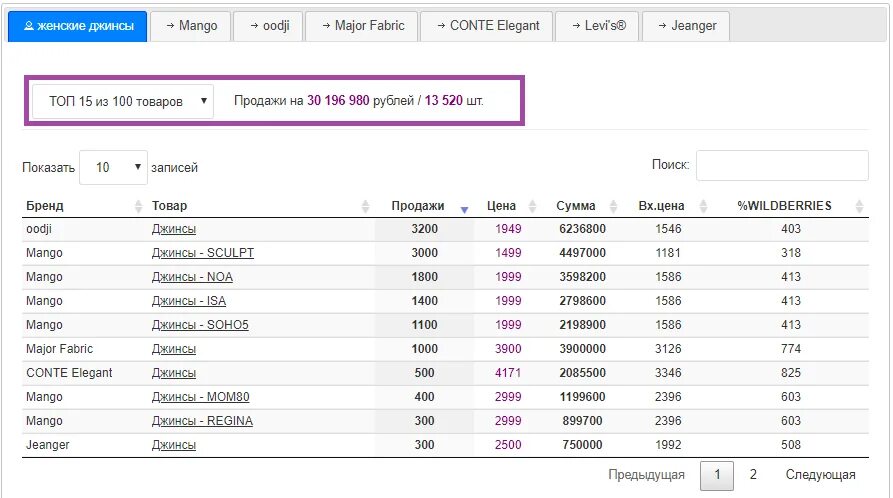Open the ТОП 15 из 100 товаров dropdown

click(x=123, y=101)
